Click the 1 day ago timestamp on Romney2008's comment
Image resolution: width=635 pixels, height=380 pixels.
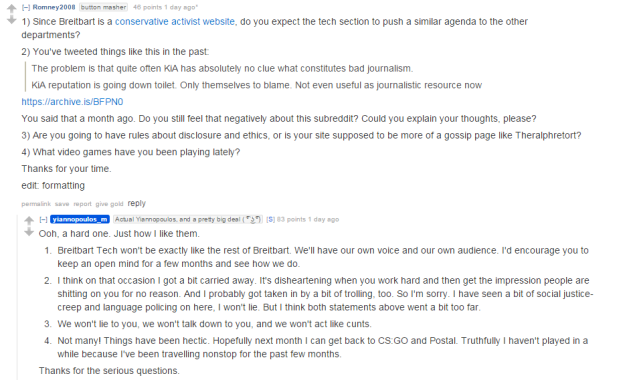[181, 7]
